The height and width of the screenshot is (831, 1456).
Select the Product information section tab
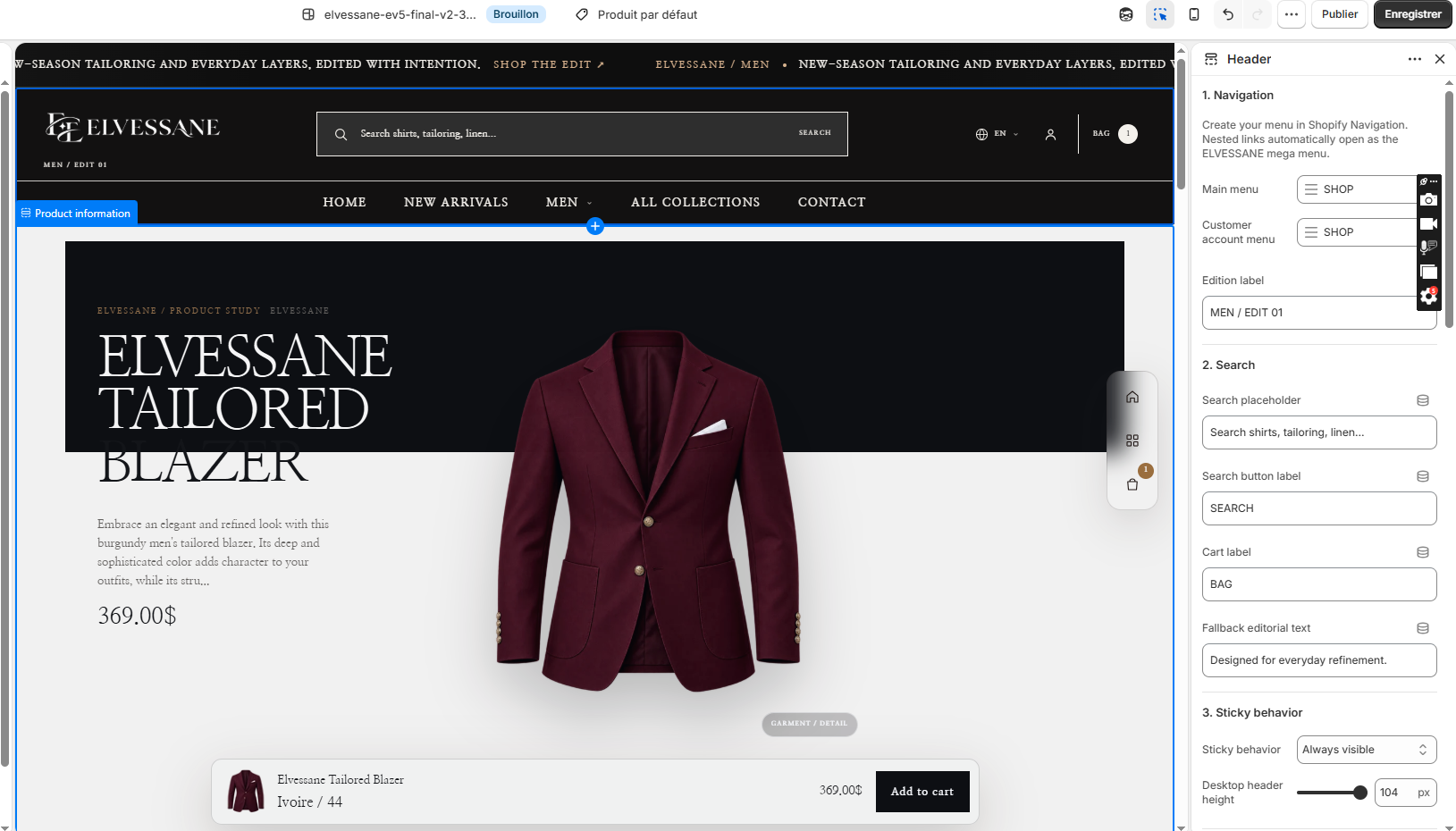(x=77, y=213)
